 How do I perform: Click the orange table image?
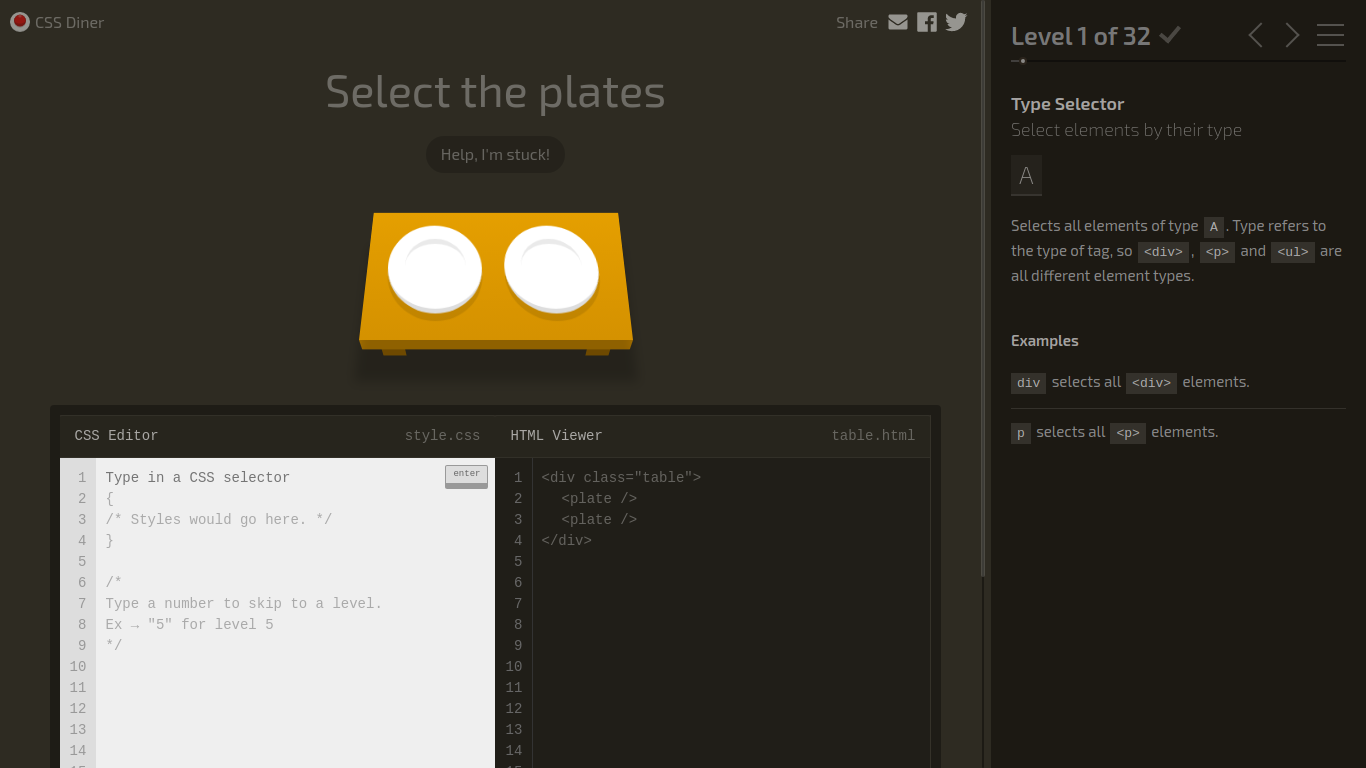click(495, 282)
